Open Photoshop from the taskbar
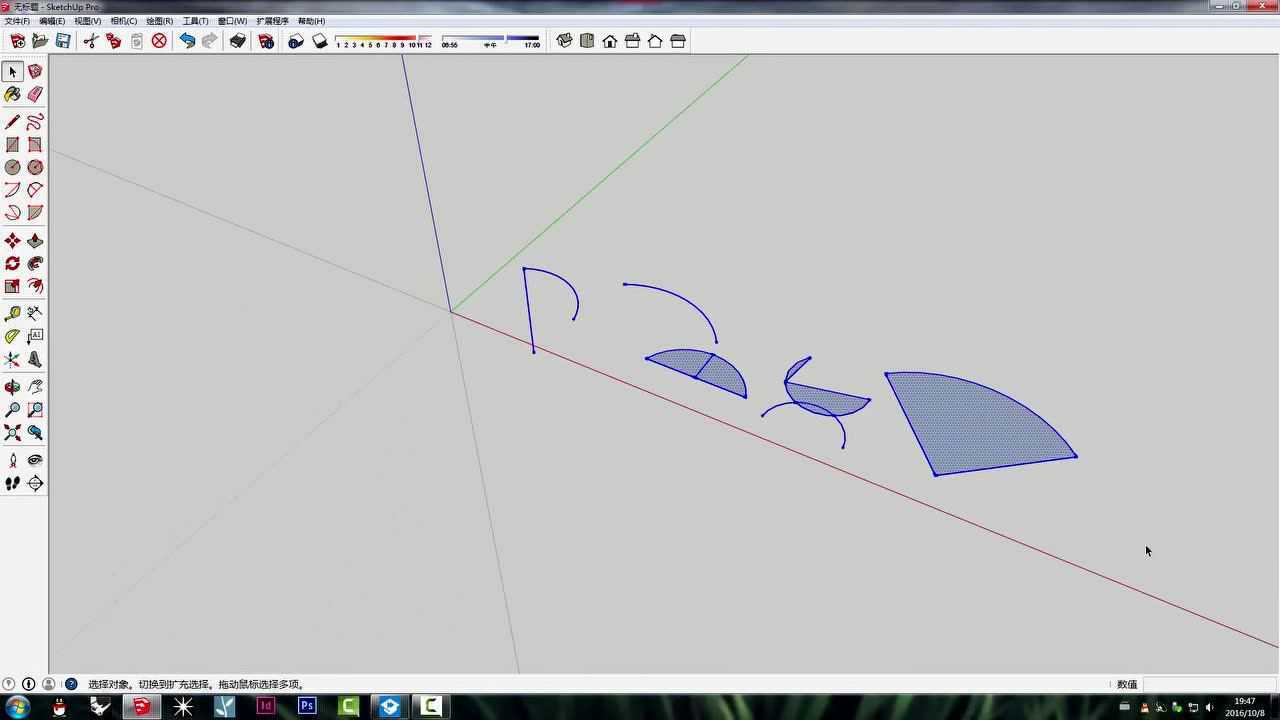 pyautogui.click(x=307, y=706)
